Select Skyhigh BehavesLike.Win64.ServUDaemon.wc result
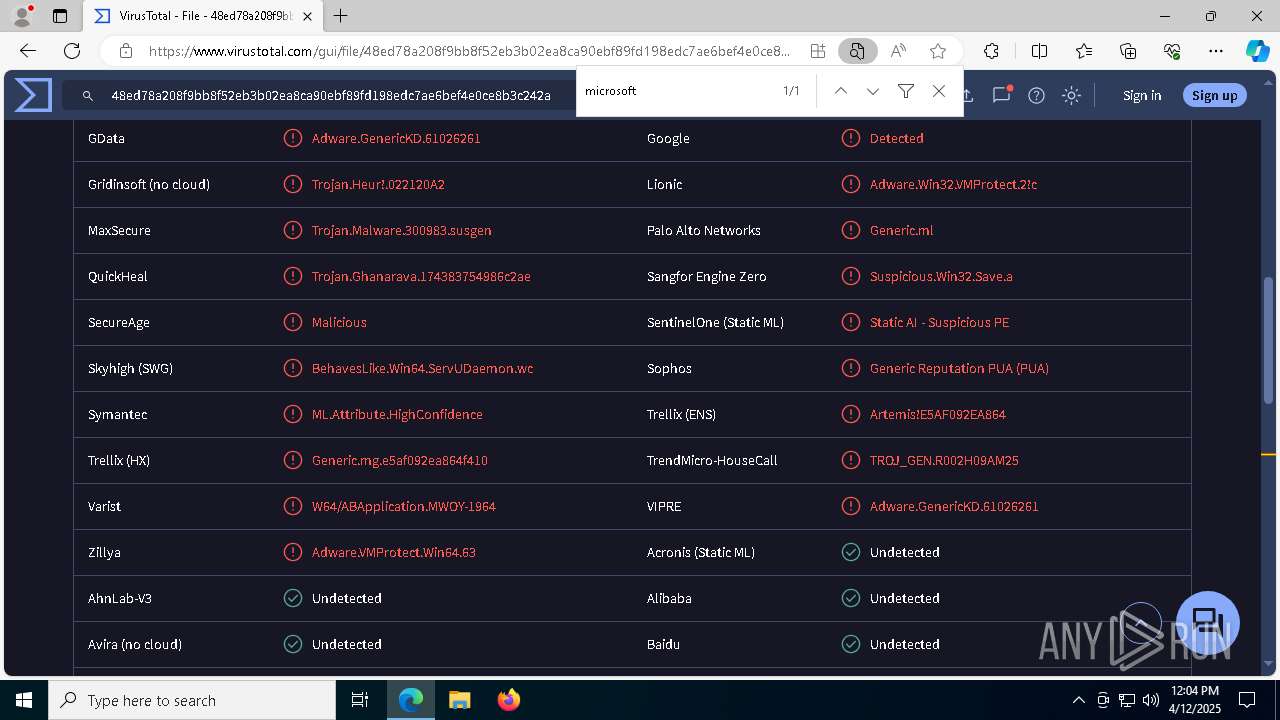The height and width of the screenshot is (720, 1280). [422, 368]
